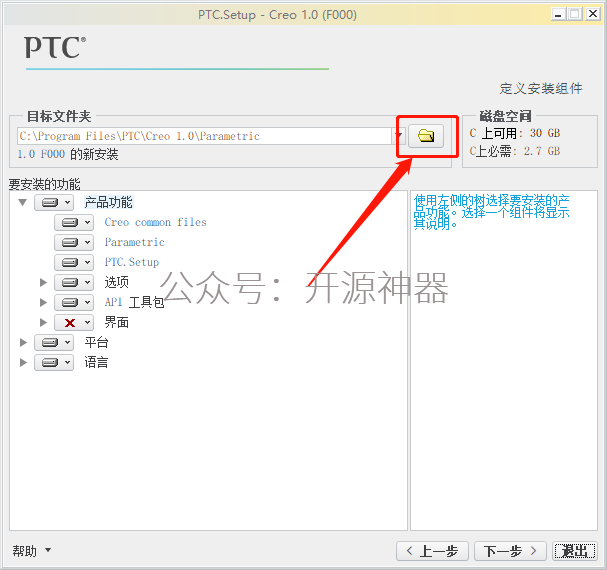Expand the 界面 tree node

(43, 323)
